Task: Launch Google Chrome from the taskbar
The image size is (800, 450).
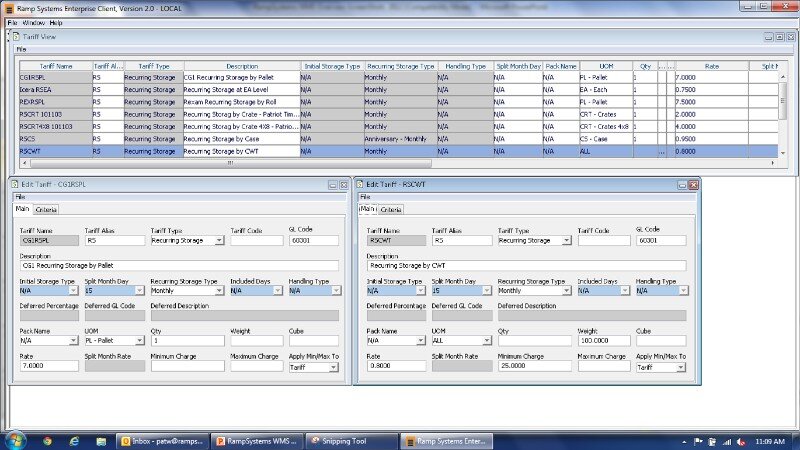Action: [47, 439]
